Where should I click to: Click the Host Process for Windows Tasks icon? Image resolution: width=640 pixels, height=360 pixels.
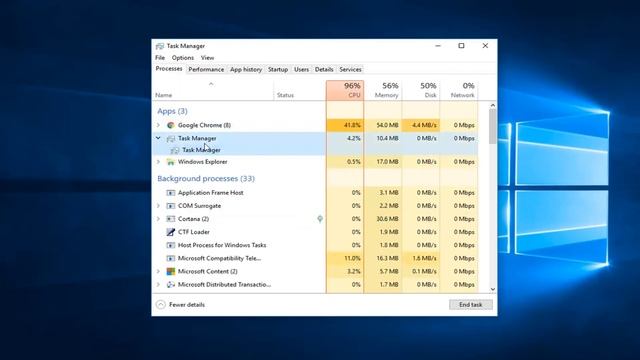171,245
